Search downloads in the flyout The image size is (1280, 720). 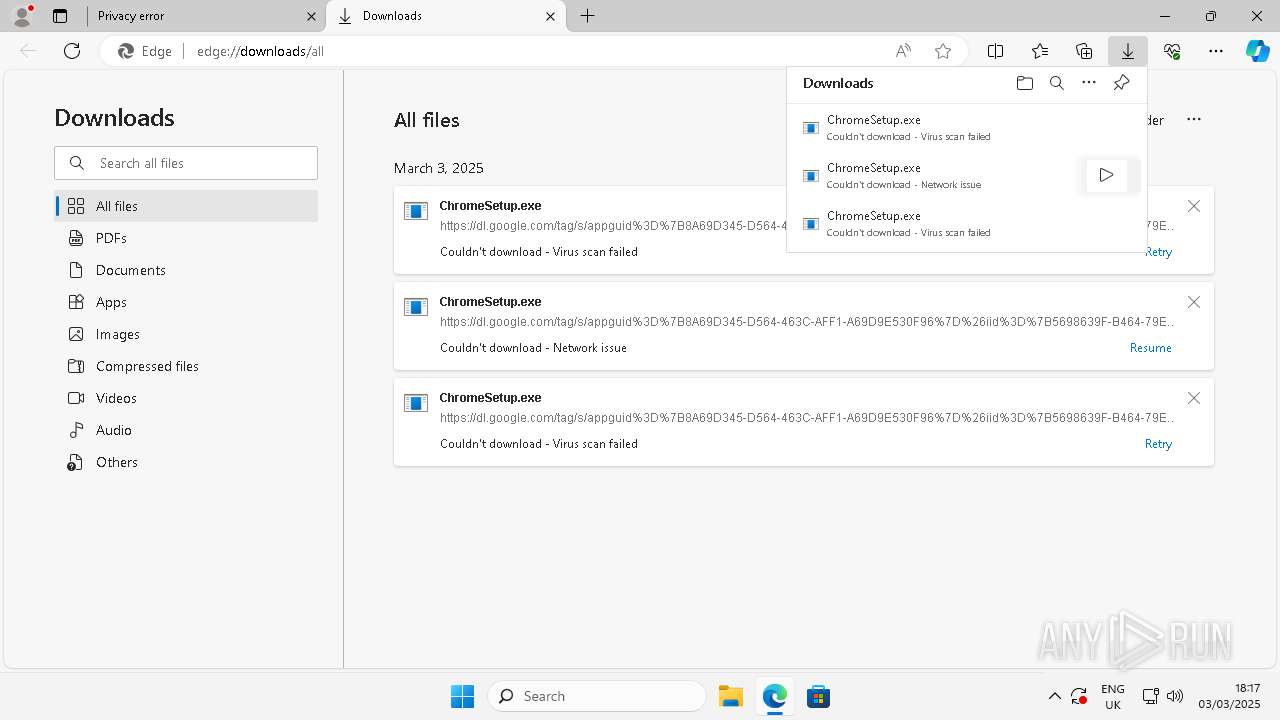click(x=1057, y=83)
